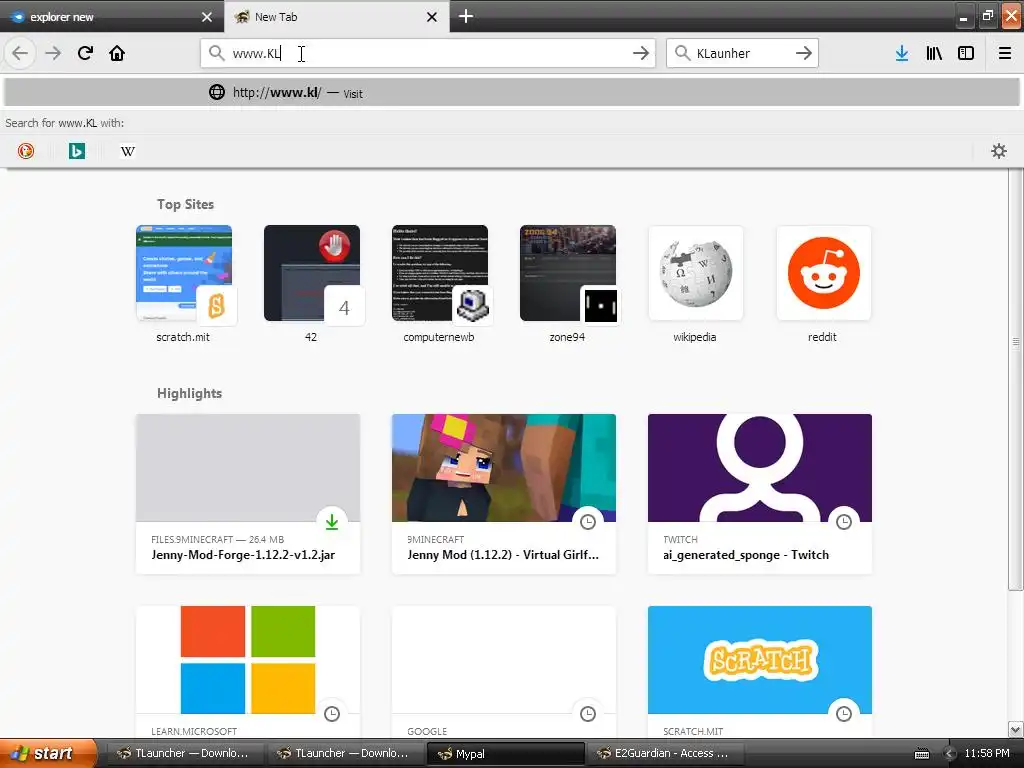Screen dimensions: 1024x768
Task: Search with DuckDuckGo engine icon
Action: click(25, 151)
